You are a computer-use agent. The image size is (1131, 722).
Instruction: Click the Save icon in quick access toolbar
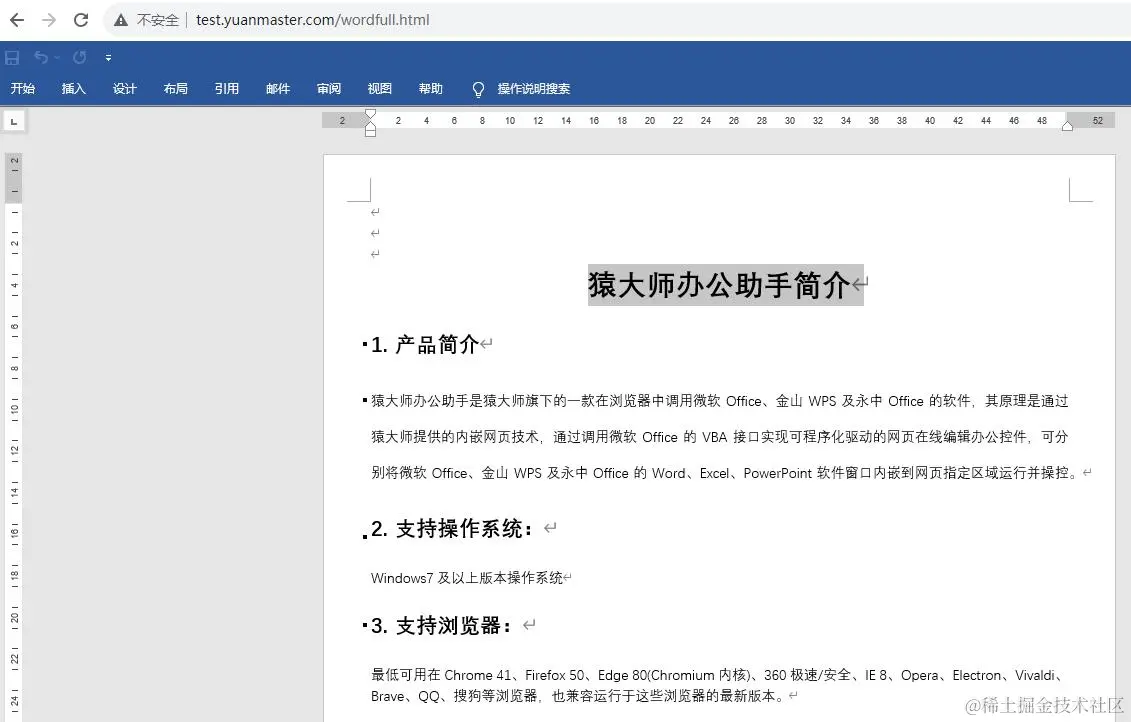(12, 58)
